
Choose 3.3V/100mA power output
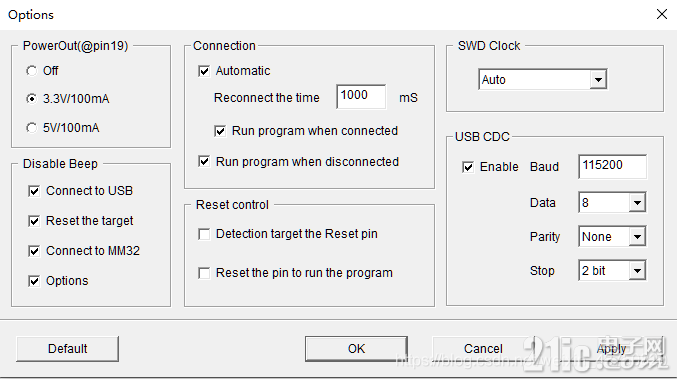coord(32,99)
